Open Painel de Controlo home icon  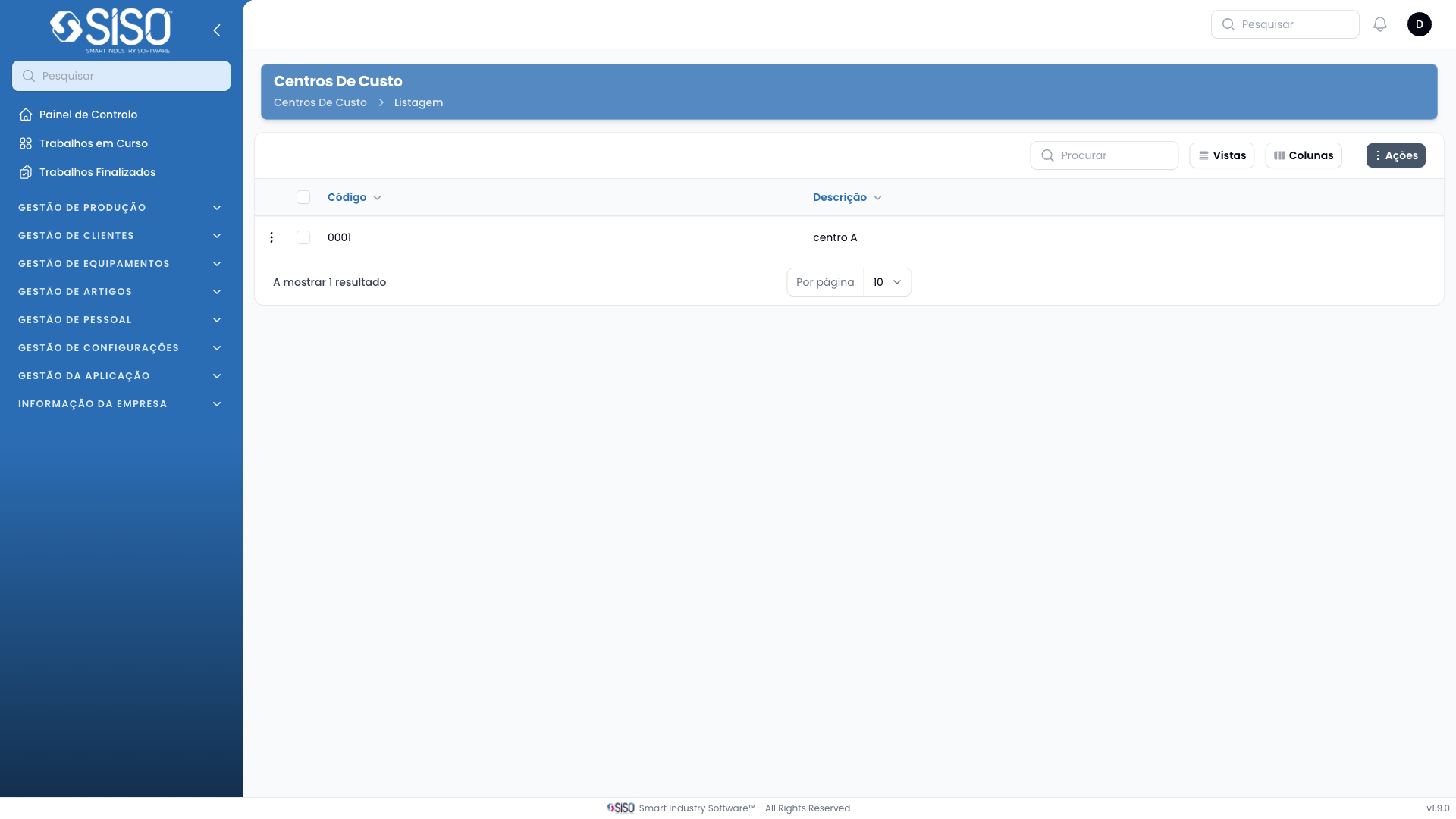(x=26, y=115)
